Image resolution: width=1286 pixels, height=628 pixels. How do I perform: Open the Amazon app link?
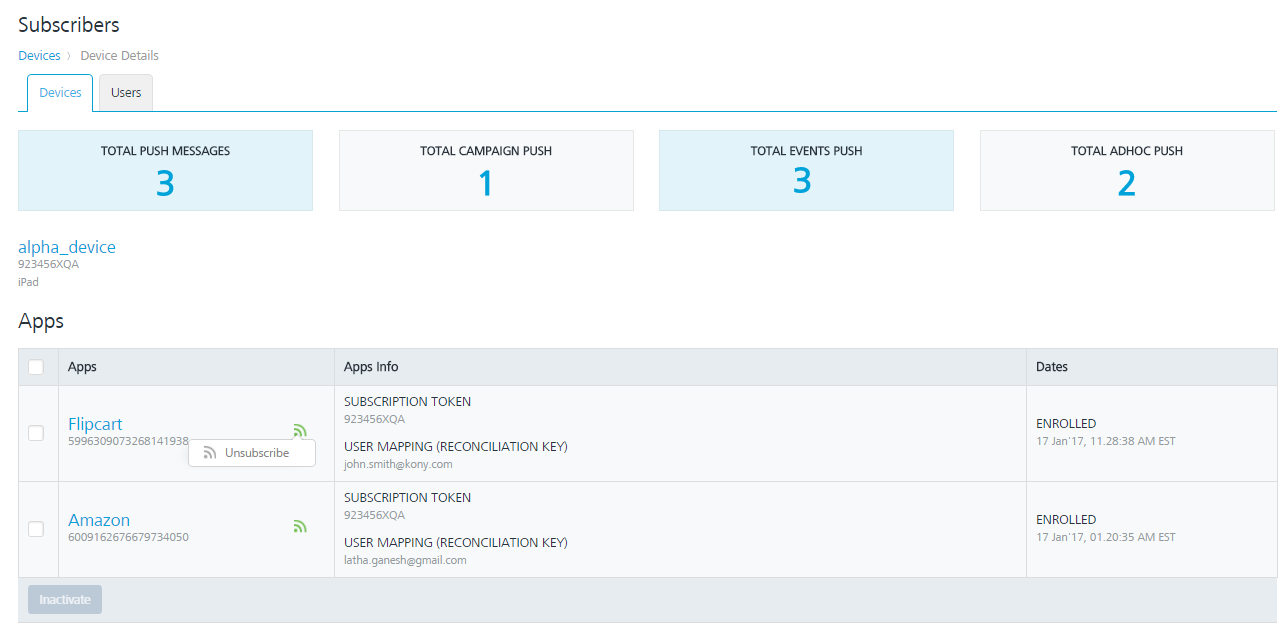tap(99, 520)
